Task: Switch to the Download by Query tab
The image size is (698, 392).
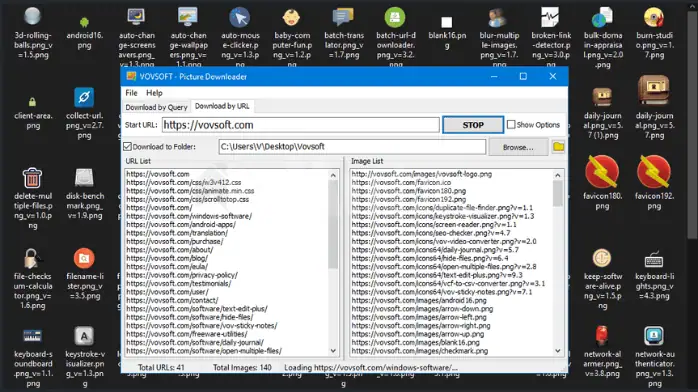Action: (156, 107)
